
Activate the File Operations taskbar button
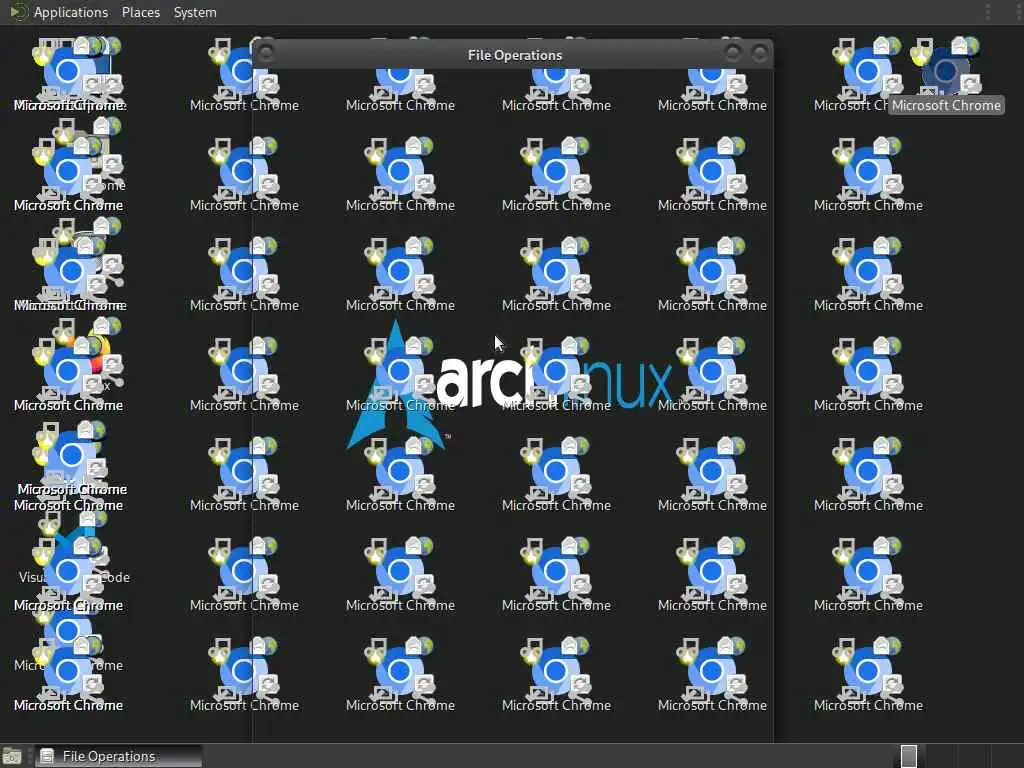click(118, 756)
